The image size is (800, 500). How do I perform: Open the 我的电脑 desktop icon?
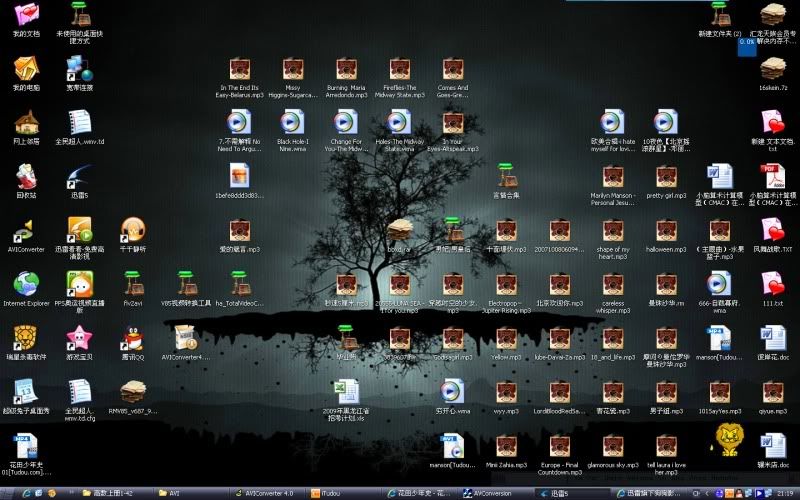click(26, 68)
